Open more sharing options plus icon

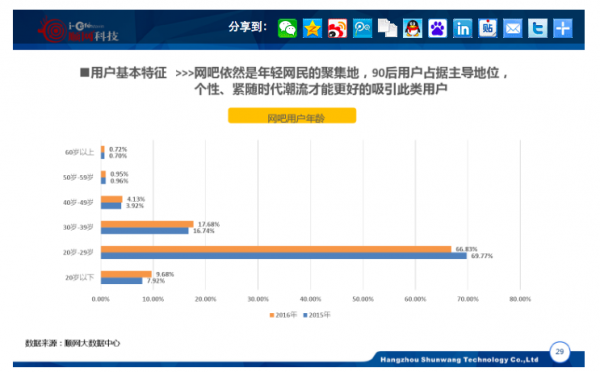pos(563,28)
